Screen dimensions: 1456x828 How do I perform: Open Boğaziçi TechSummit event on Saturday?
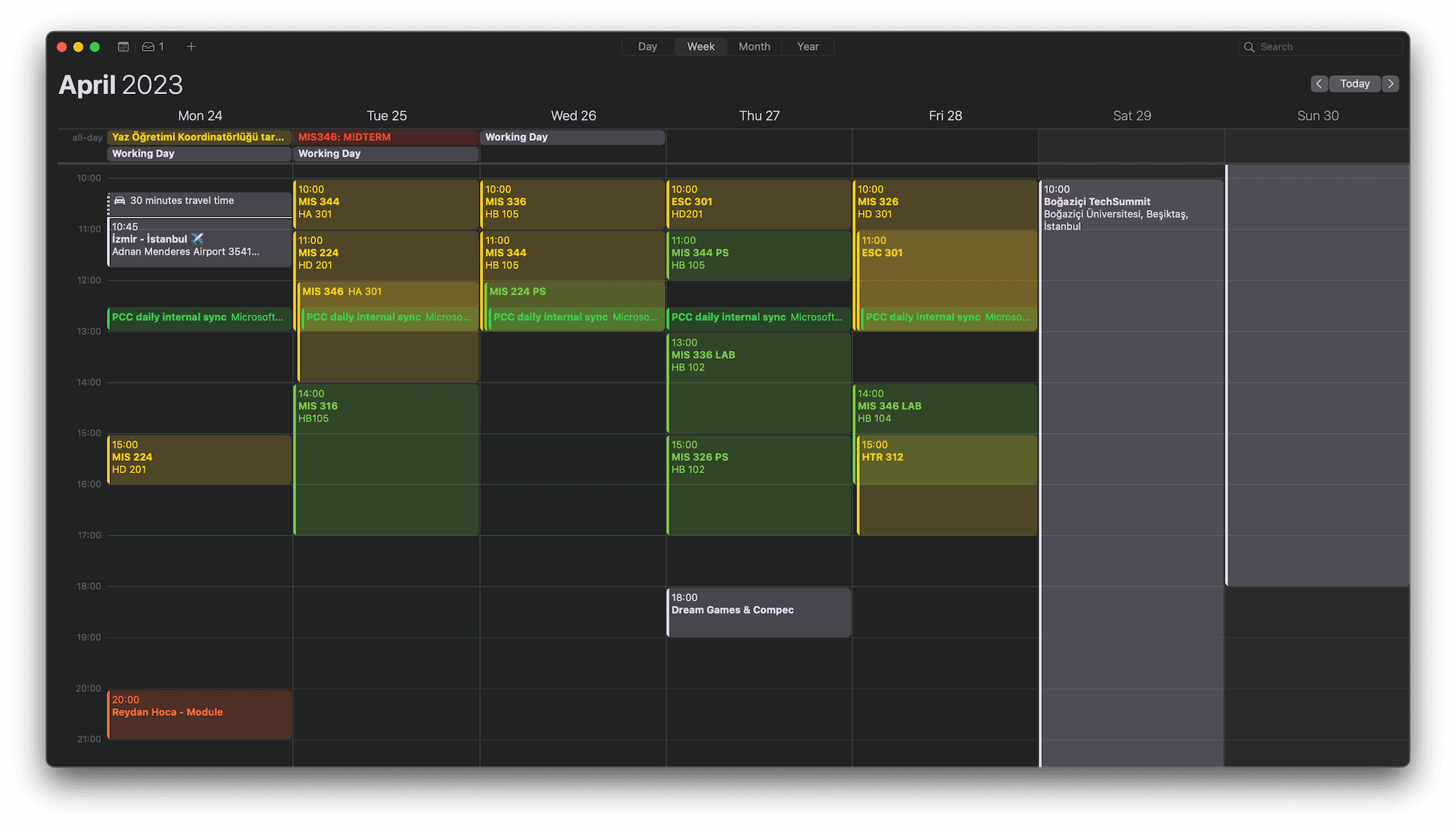coord(1131,472)
